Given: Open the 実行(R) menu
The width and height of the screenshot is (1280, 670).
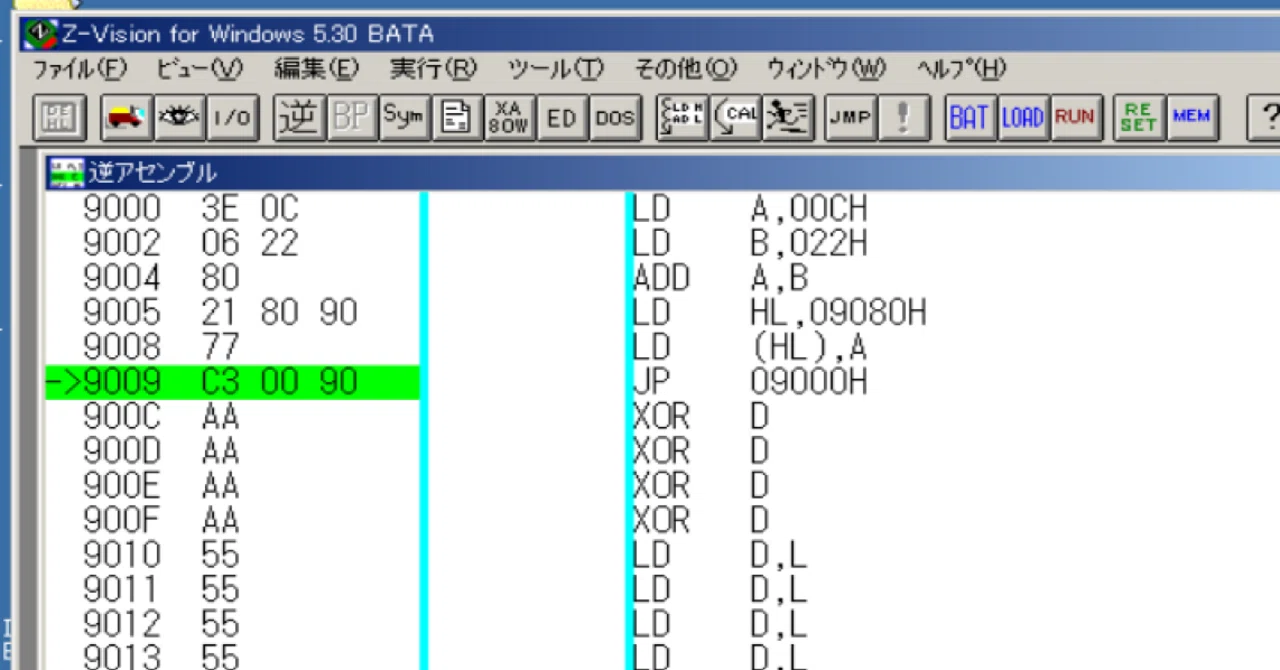Looking at the screenshot, I should (433, 70).
